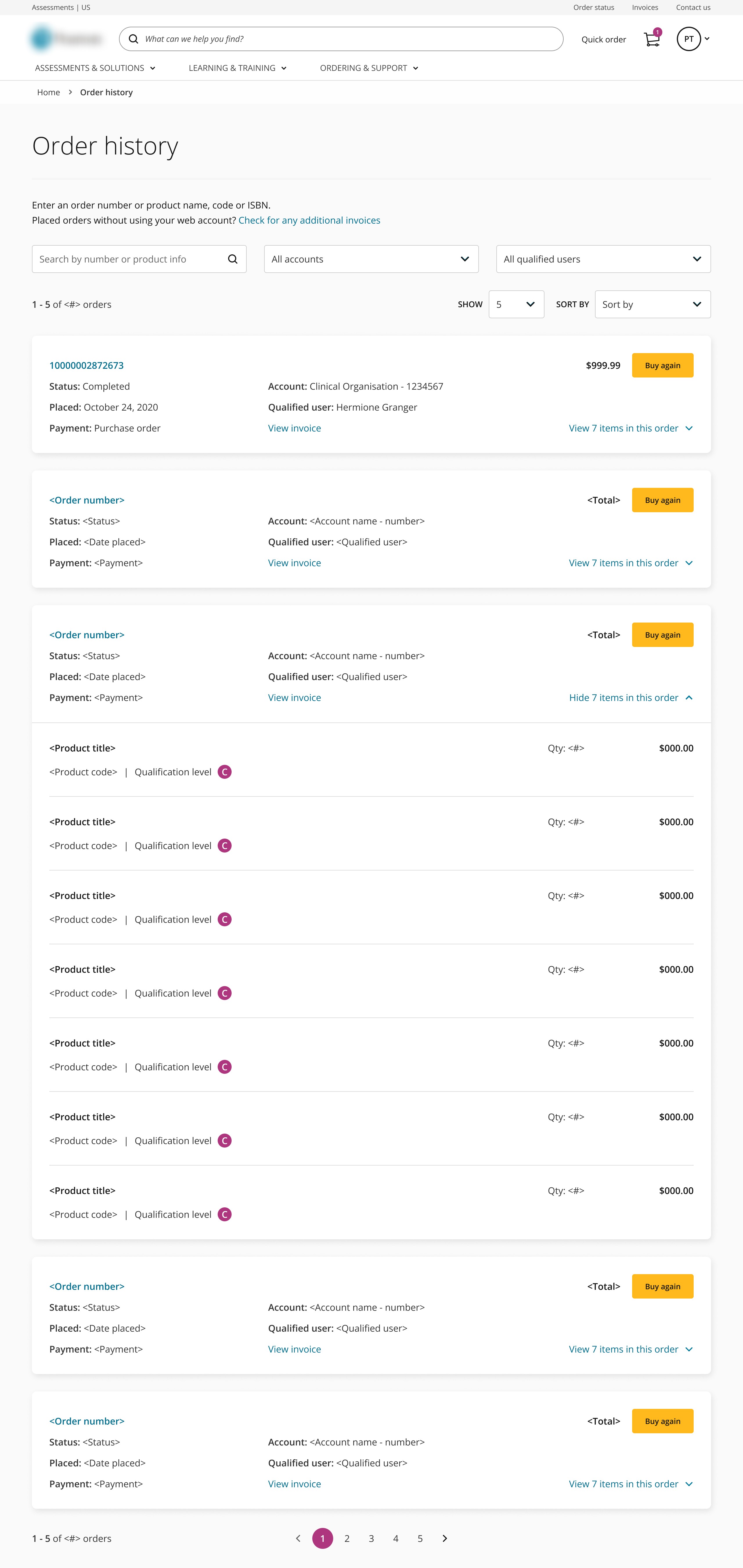743x1568 pixels.
Task: Click the PT user profile avatar
Action: tap(688, 39)
